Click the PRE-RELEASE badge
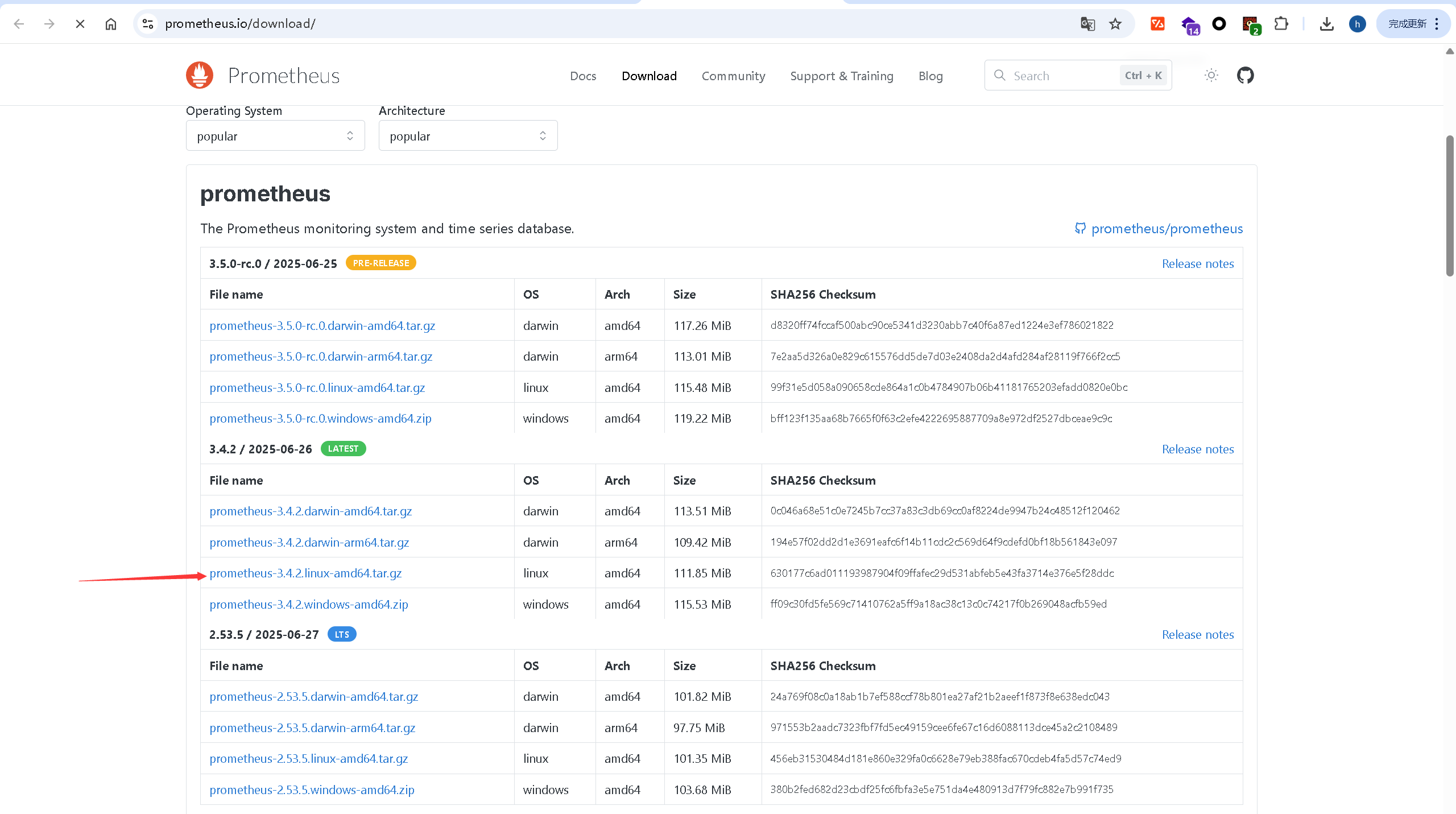Viewport: 1456px width, 814px height. pos(381,263)
